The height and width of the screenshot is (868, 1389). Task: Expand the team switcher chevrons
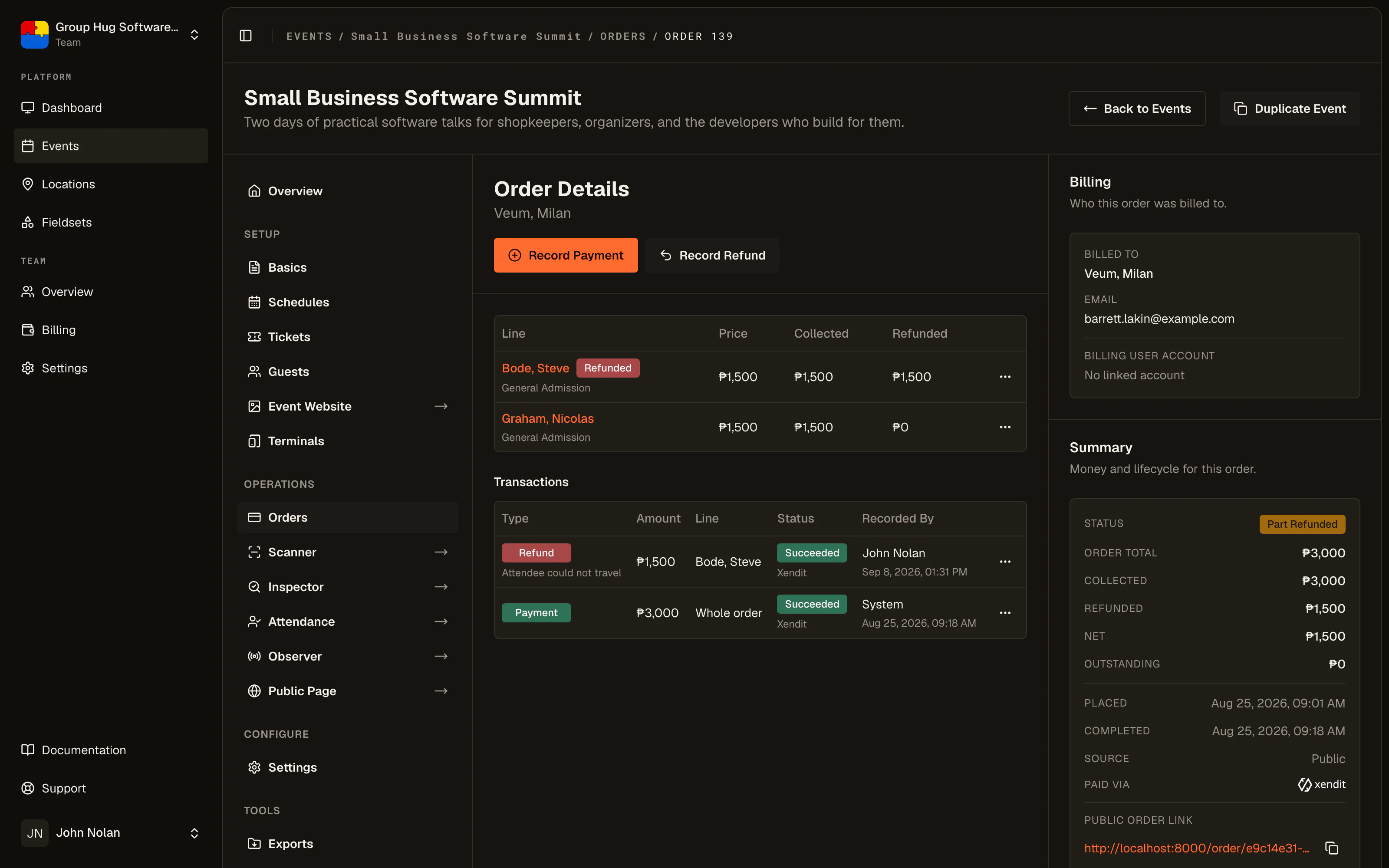coord(194,34)
